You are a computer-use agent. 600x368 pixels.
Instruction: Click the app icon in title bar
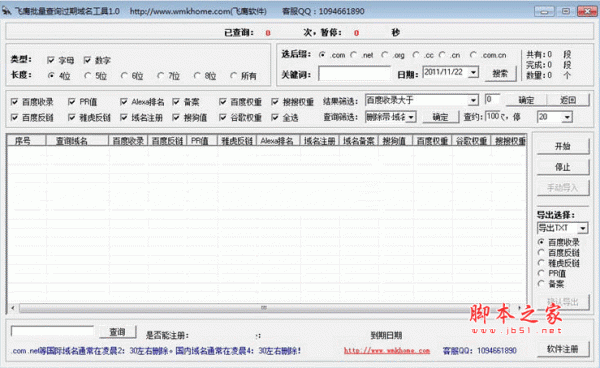point(7,11)
